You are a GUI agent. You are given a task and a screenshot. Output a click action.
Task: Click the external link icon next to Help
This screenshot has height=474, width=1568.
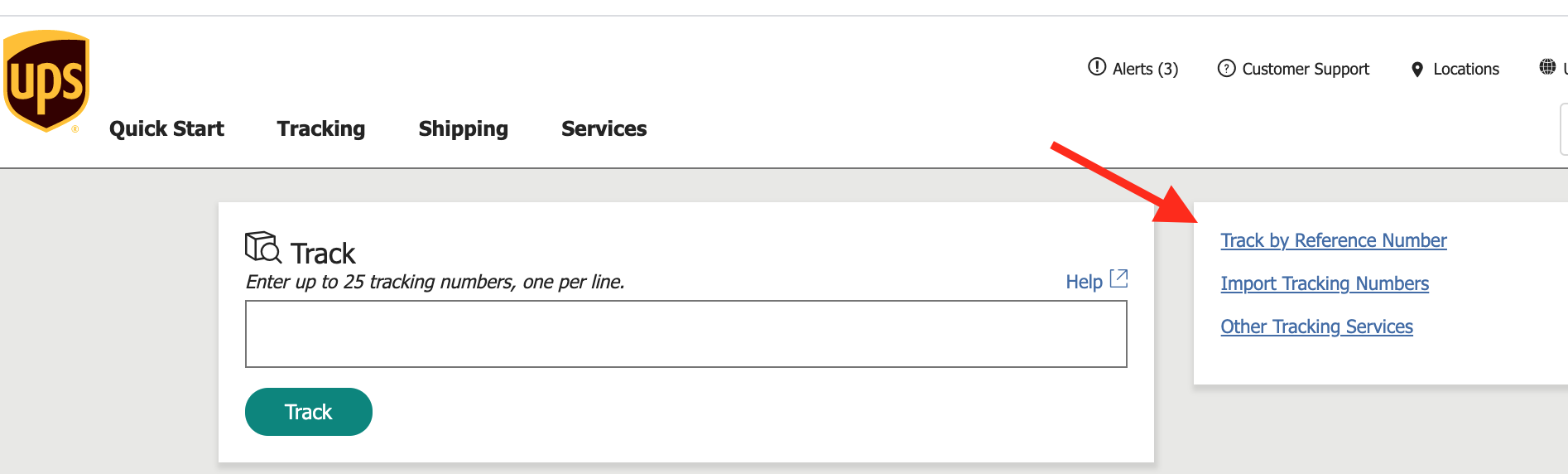(x=1118, y=278)
